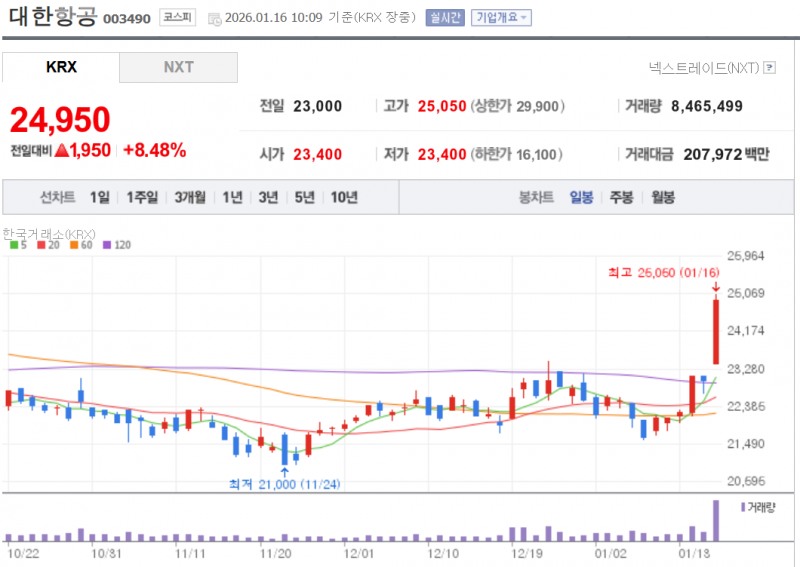Click the 전일 value 23,000
Screen dimensions: 800x567
tap(317, 106)
